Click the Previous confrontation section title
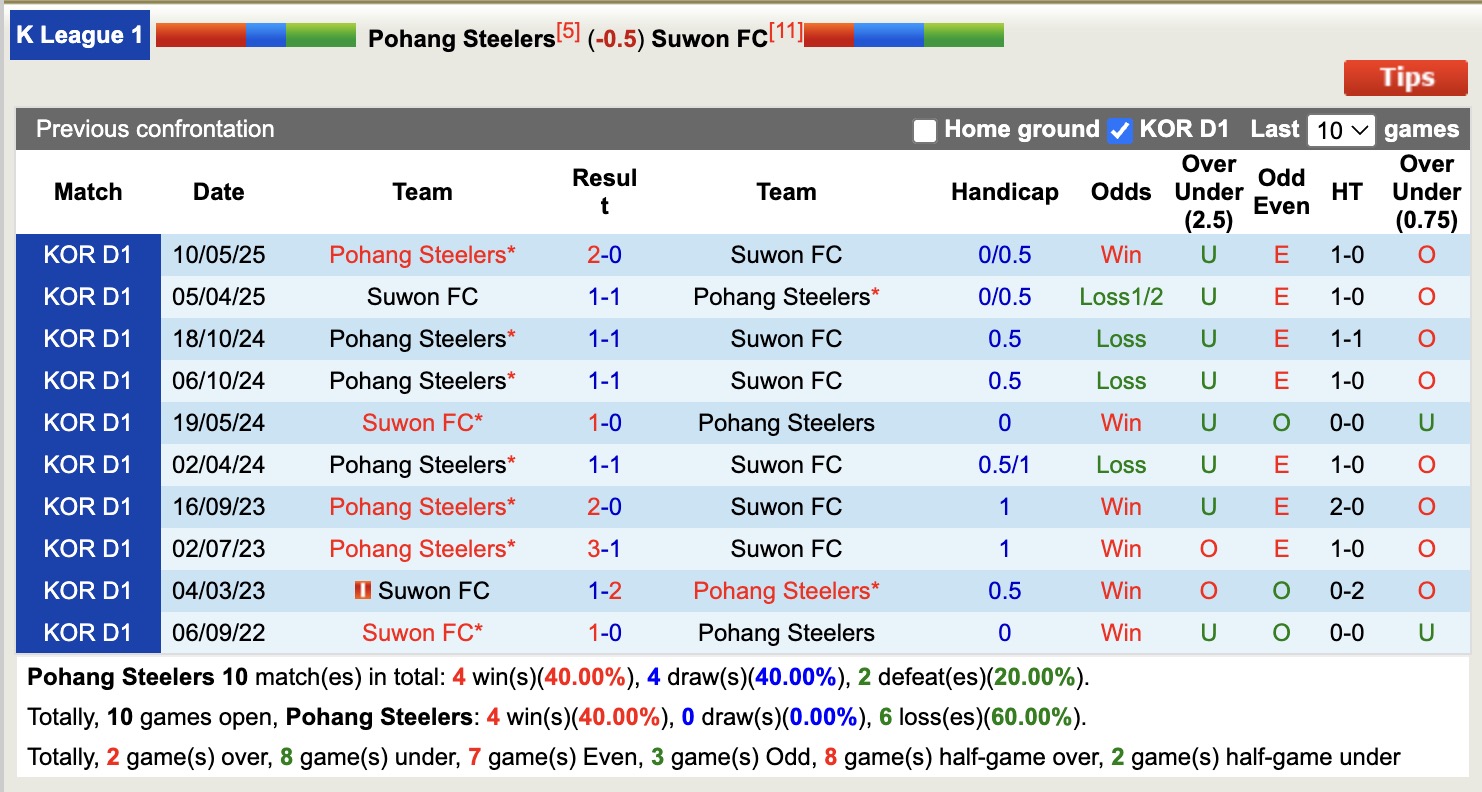1482x792 pixels. [x=155, y=129]
